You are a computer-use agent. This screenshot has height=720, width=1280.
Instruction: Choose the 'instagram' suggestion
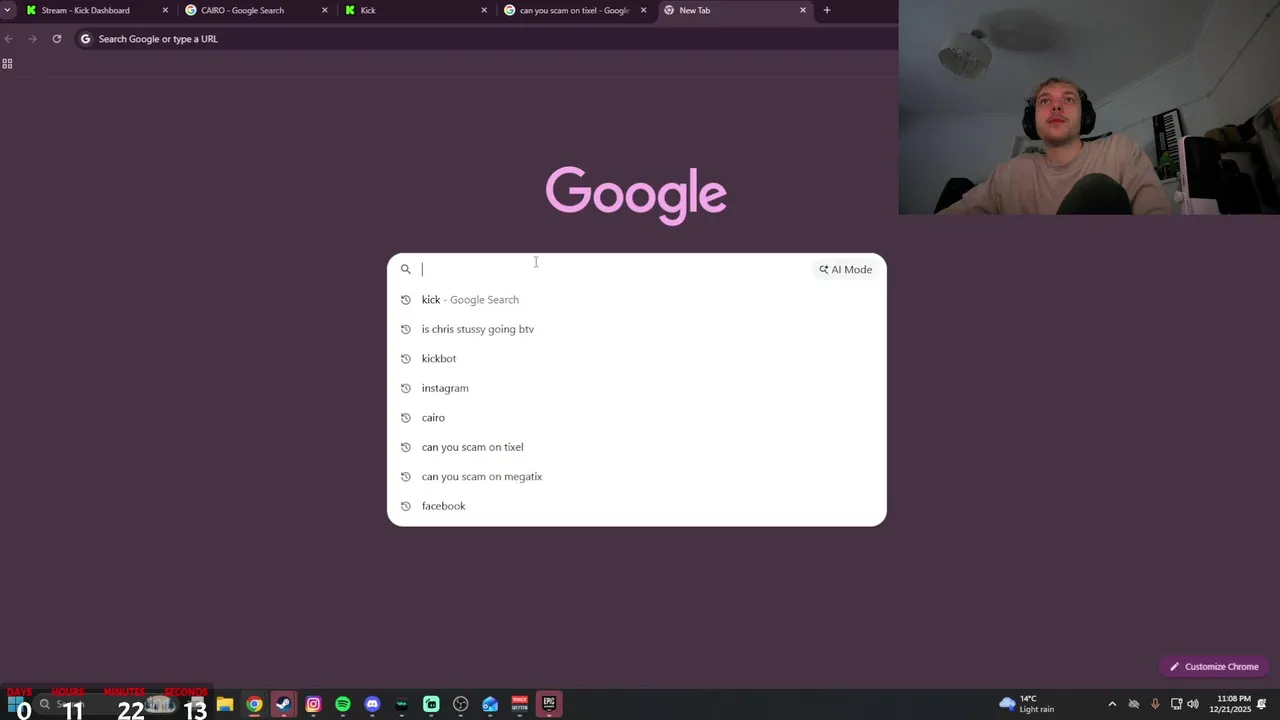click(636, 388)
